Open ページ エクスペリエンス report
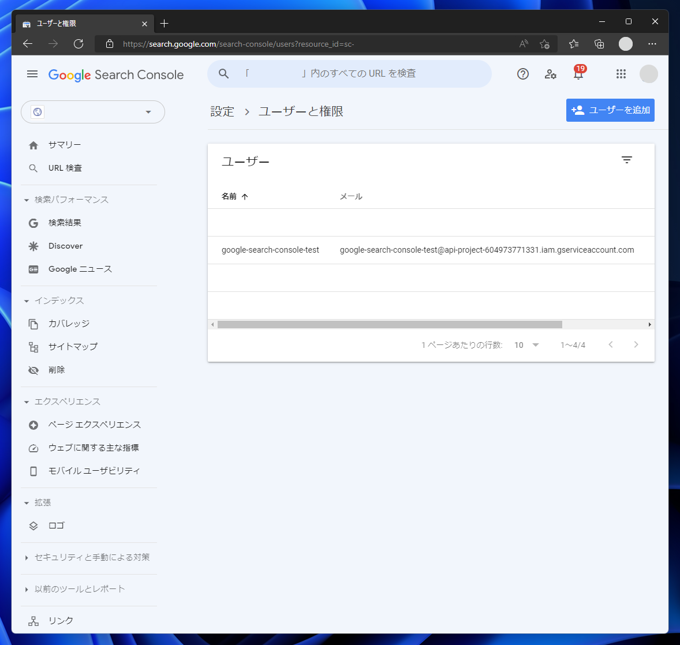The width and height of the screenshot is (680, 645). [x=95, y=425]
